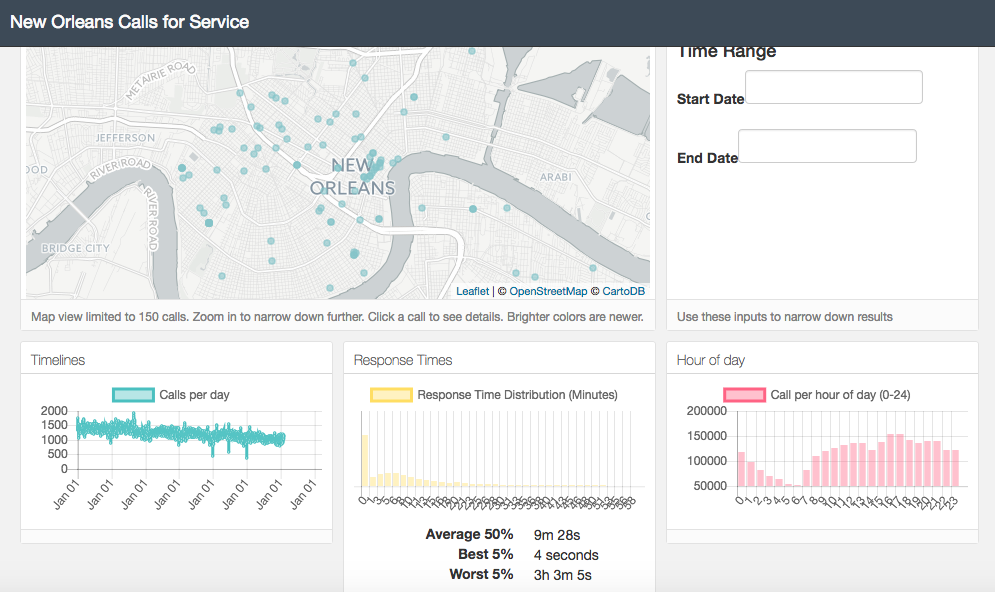Focus the Start Date input field
Viewport: 995px width, 592px height.
(834, 87)
